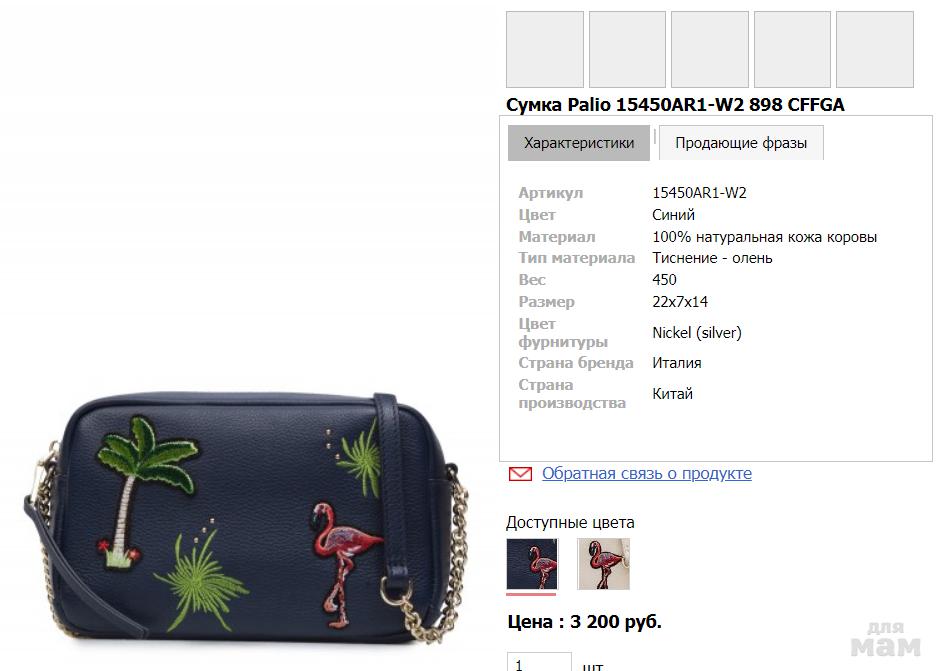Switch to the Продающие фразы tab

[x=741, y=143]
